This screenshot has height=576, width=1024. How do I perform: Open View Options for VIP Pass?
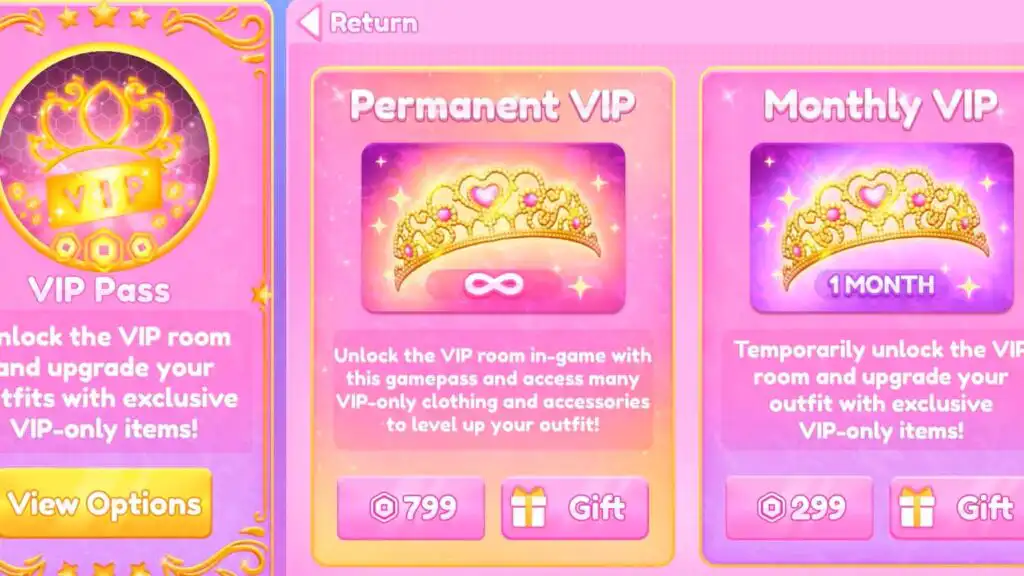(104, 504)
